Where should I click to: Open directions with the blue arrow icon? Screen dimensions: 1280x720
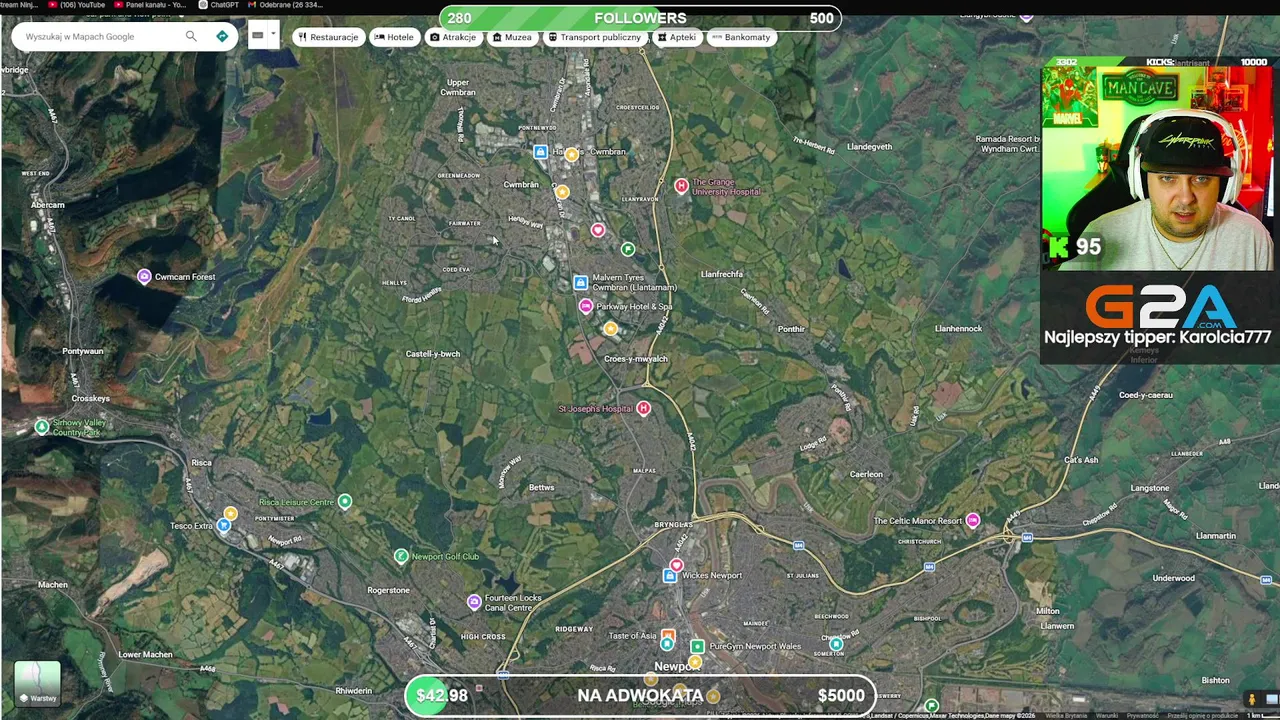coord(222,36)
